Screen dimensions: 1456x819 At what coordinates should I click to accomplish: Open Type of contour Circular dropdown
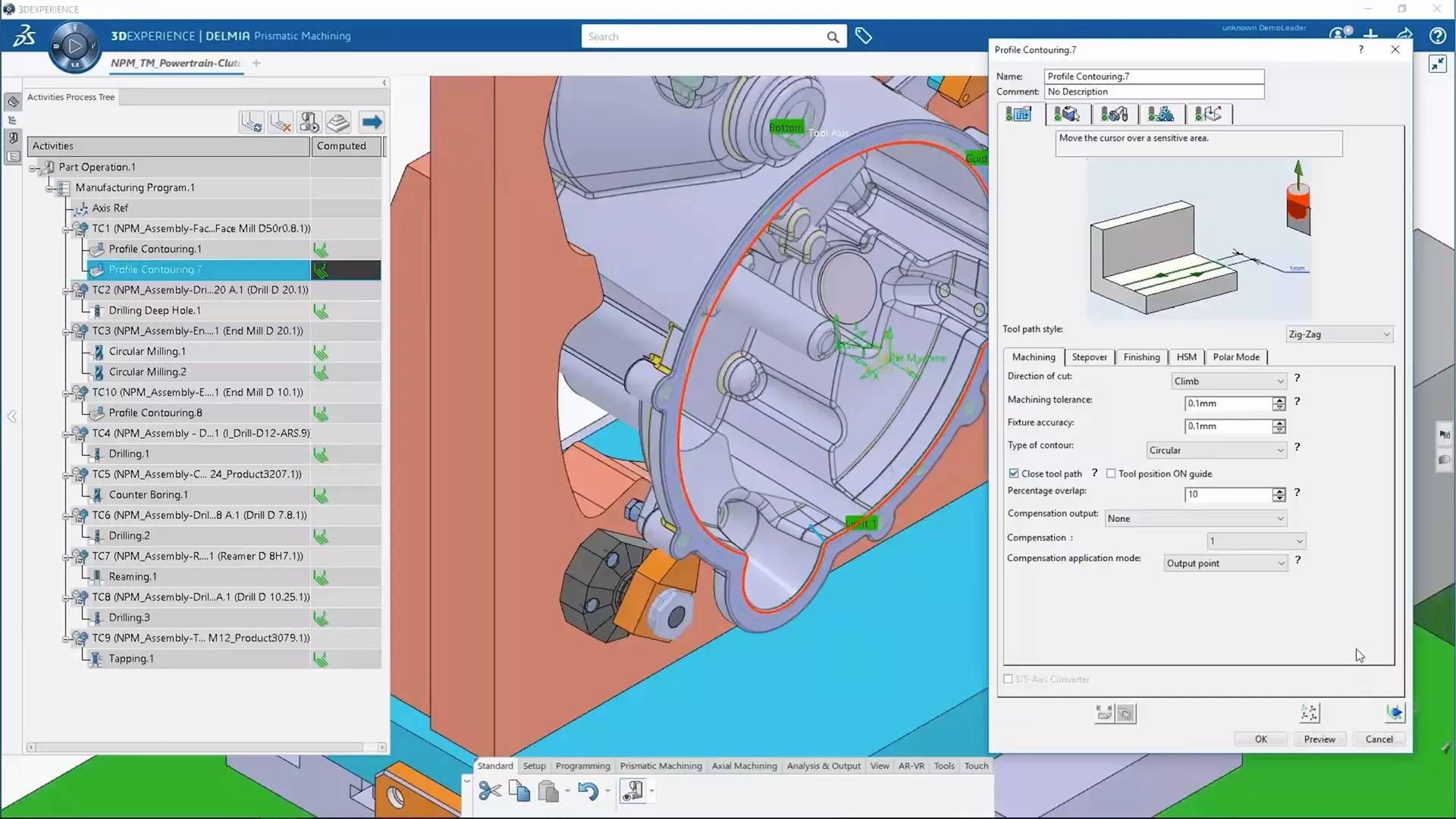click(1216, 450)
